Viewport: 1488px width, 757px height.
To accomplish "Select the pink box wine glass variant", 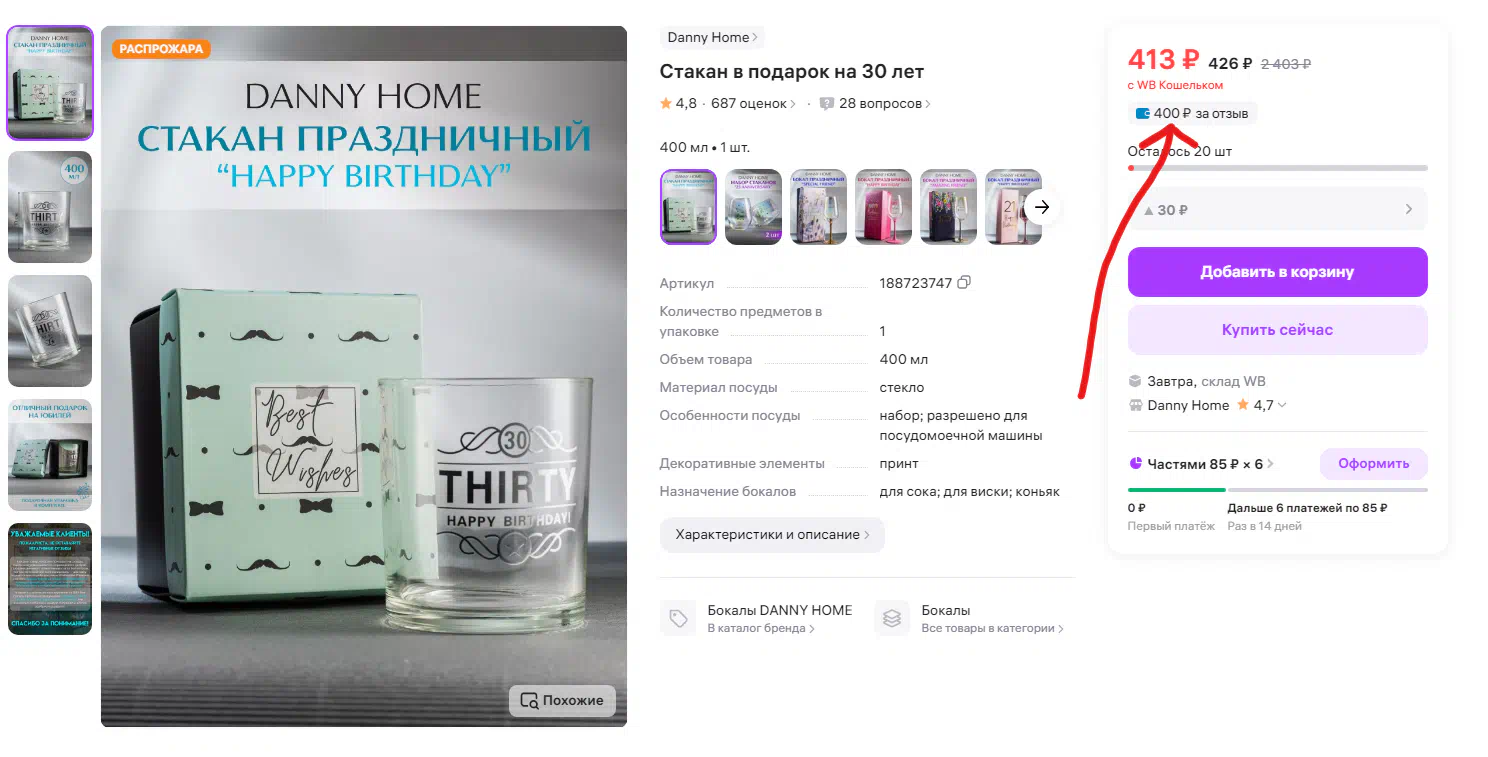I will [883, 207].
